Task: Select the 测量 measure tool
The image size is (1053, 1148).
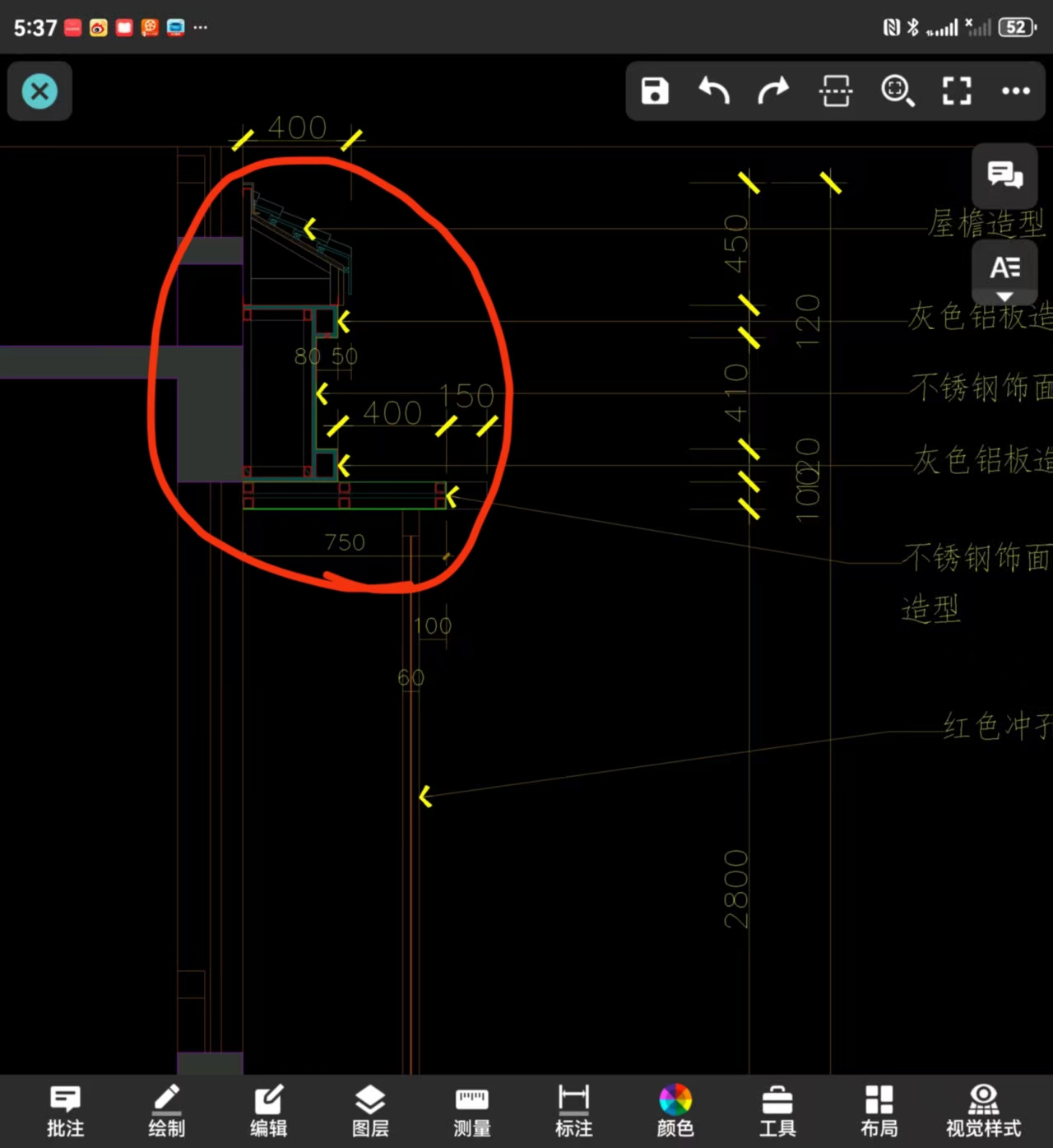Action: coord(472,1111)
